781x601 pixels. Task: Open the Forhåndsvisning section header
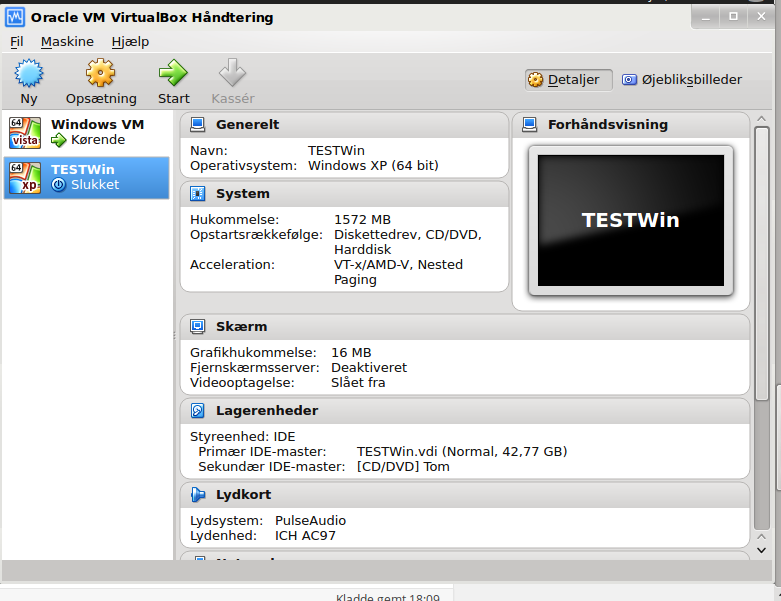point(631,124)
